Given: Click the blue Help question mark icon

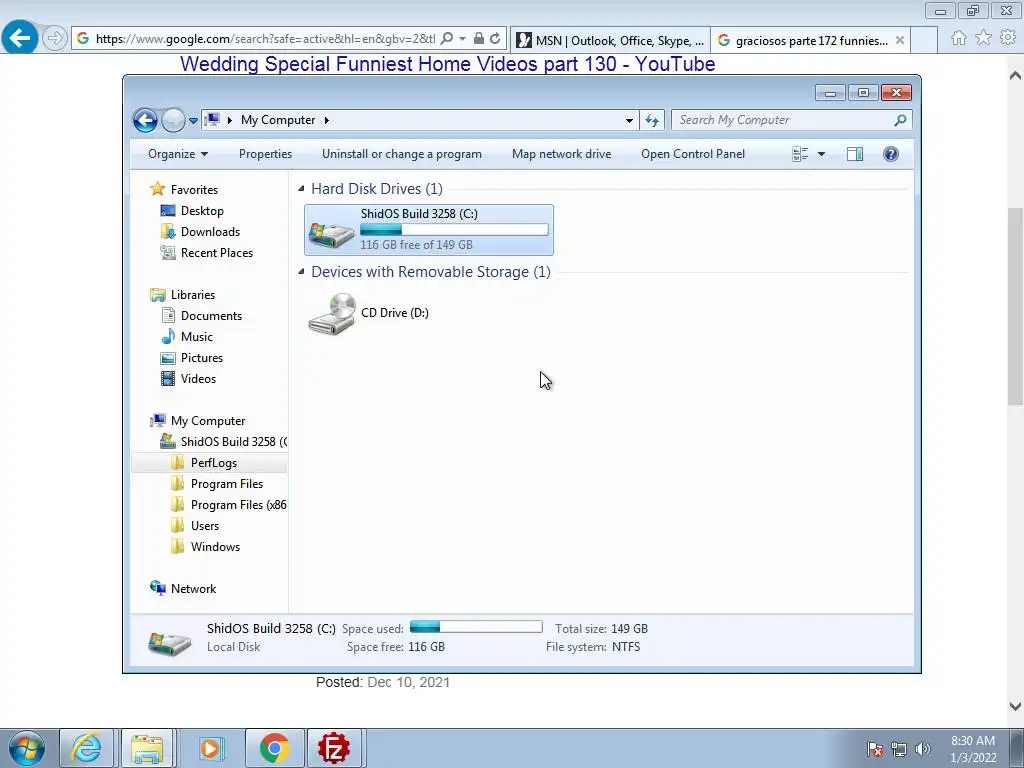Looking at the screenshot, I should pos(891,154).
